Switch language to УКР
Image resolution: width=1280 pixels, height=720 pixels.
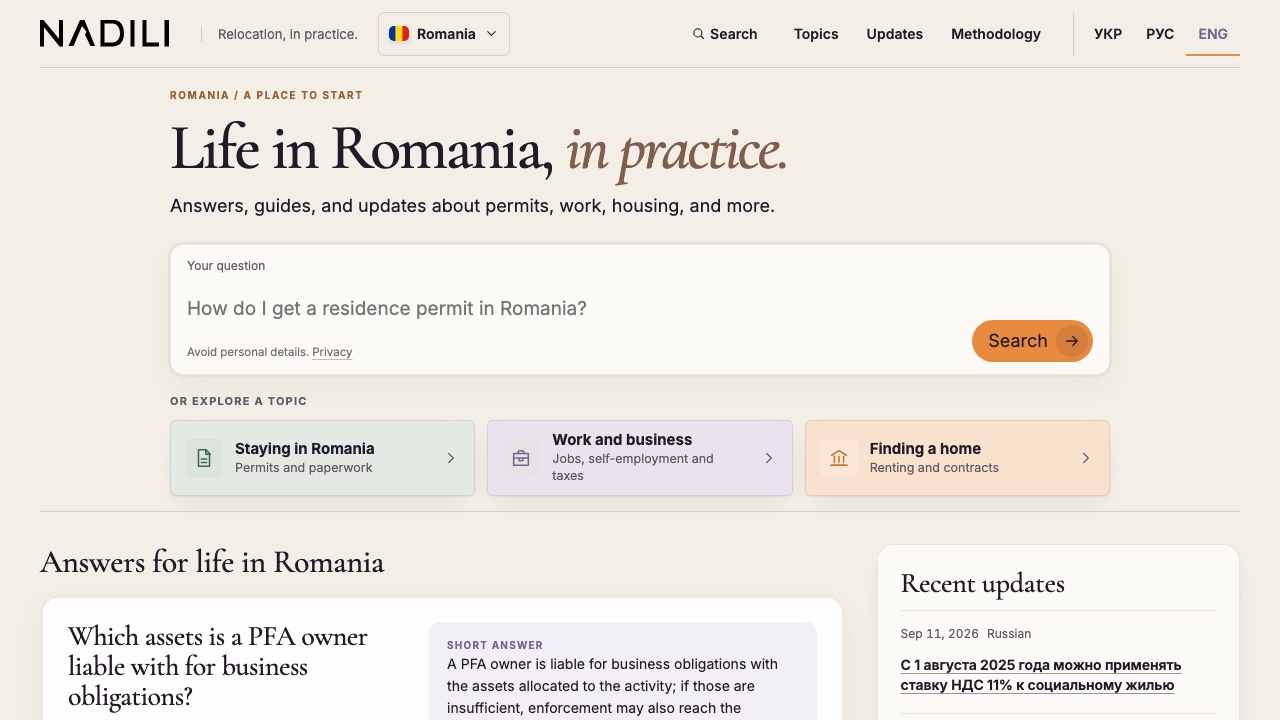coord(1108,34)
